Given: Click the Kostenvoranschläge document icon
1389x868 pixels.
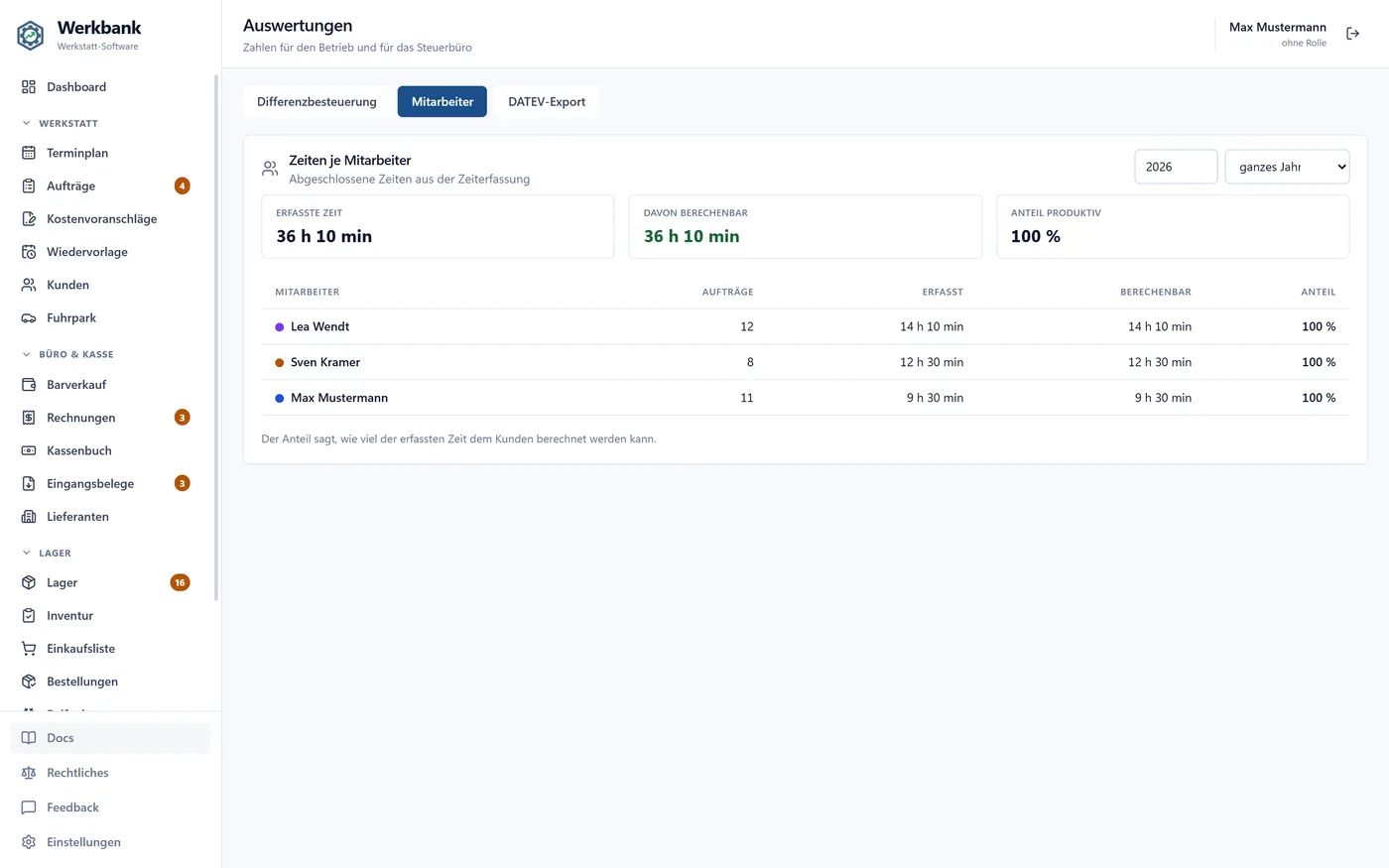Looking at the screenshot, I should (x=29, y=219).
